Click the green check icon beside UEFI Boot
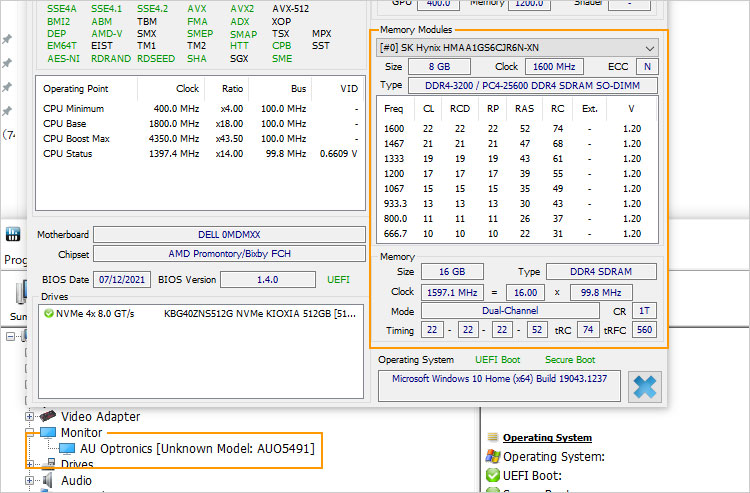Image resolution: width=750 pixels, height=493 pixels. (491, 476)
